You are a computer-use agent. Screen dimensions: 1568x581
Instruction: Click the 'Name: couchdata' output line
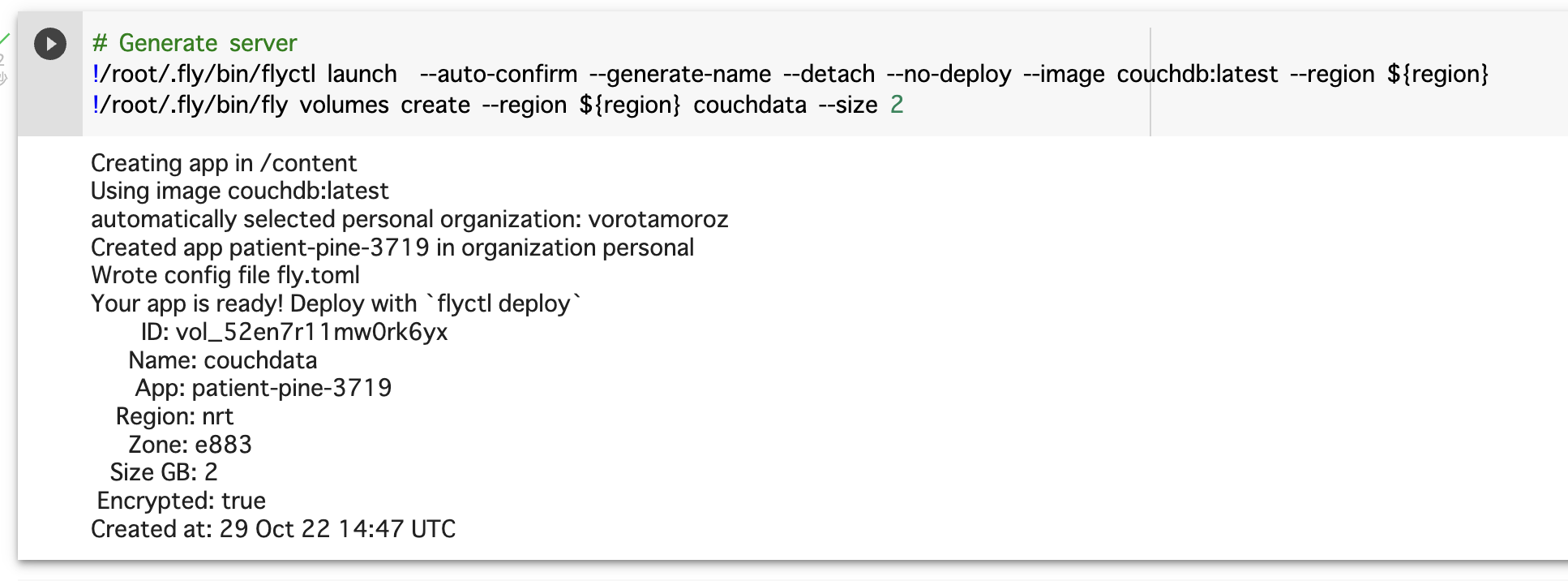tap(223, 360)
